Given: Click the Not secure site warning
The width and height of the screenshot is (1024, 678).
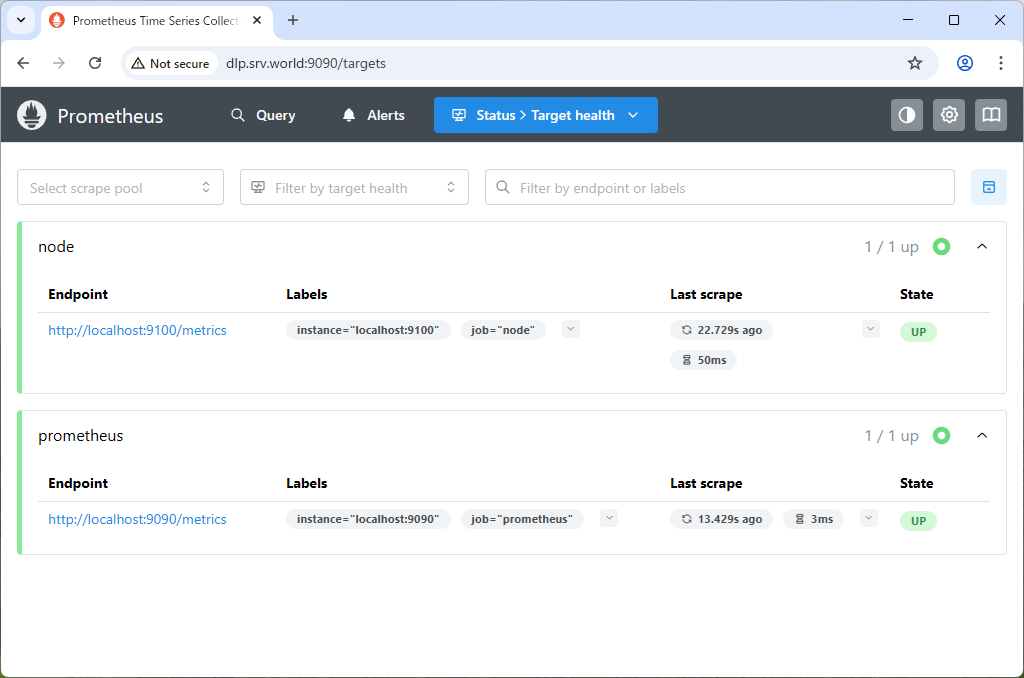Looking at the screenshot, I should (170, 63).
